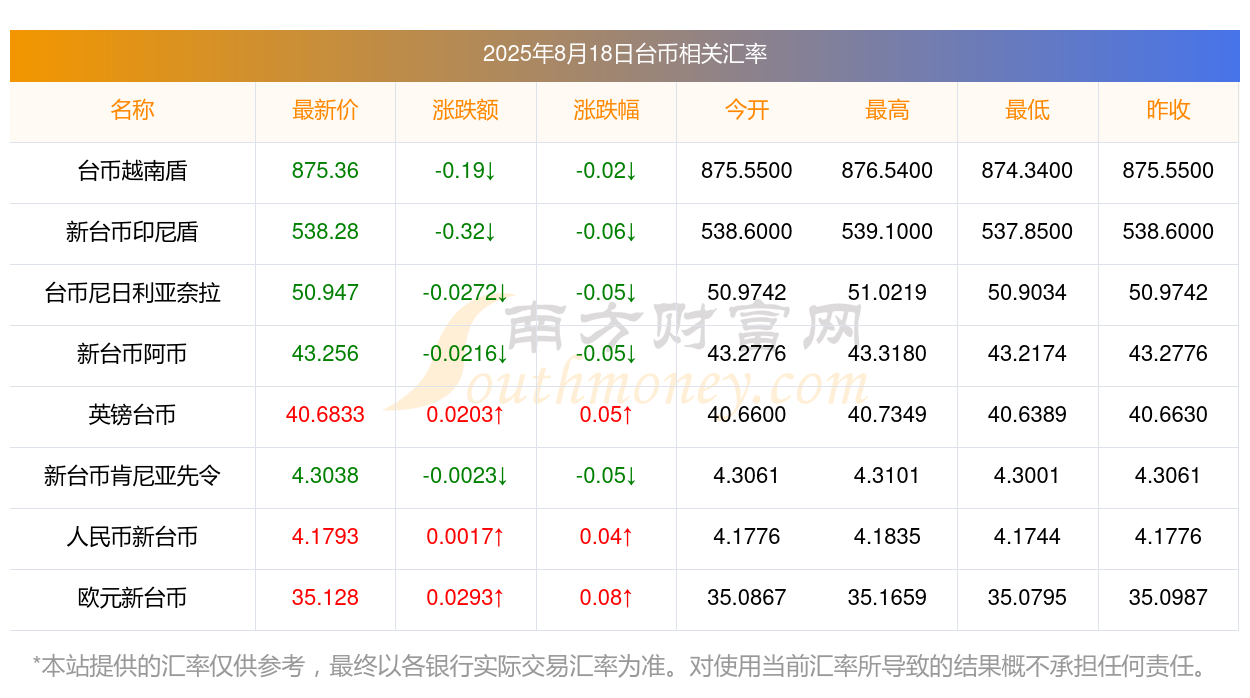Screen dimensions: 1250x698
Task: Click the high value 43.3180
Action: pos(887,354)
